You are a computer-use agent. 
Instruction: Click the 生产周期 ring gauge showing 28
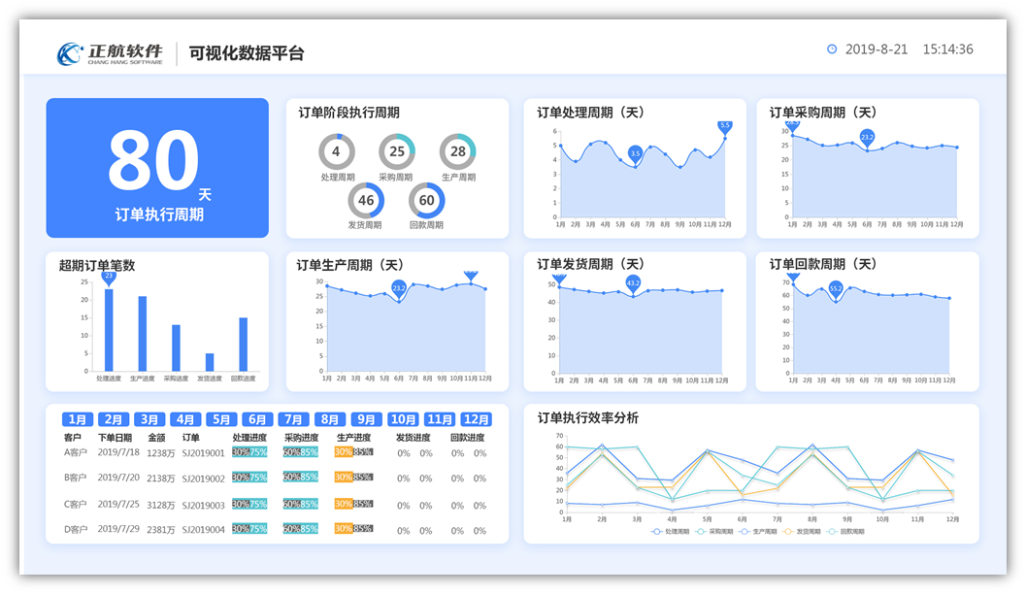click(458, 152)
